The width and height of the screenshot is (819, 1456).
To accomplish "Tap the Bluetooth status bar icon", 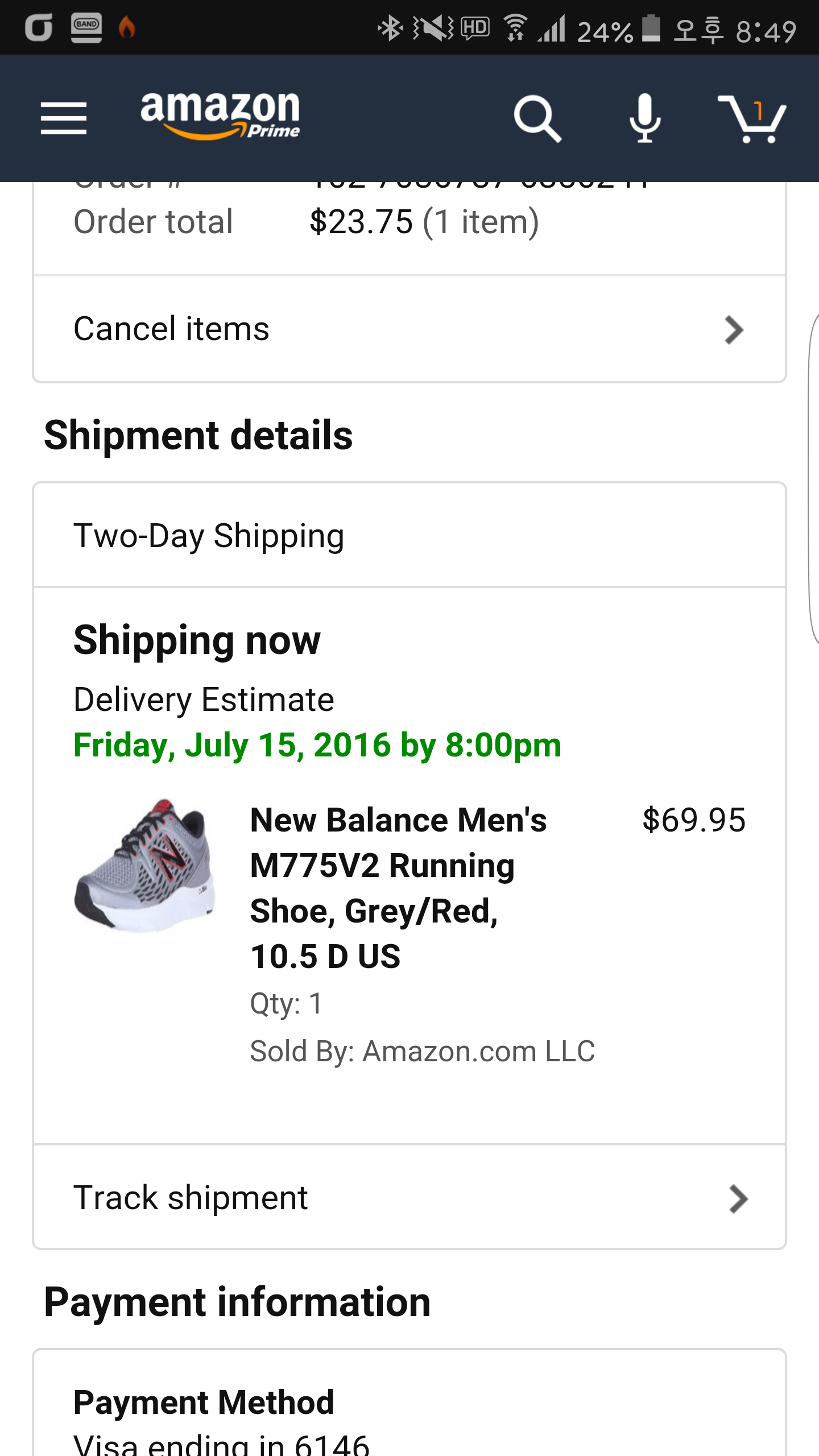I will tap(390, 28).
